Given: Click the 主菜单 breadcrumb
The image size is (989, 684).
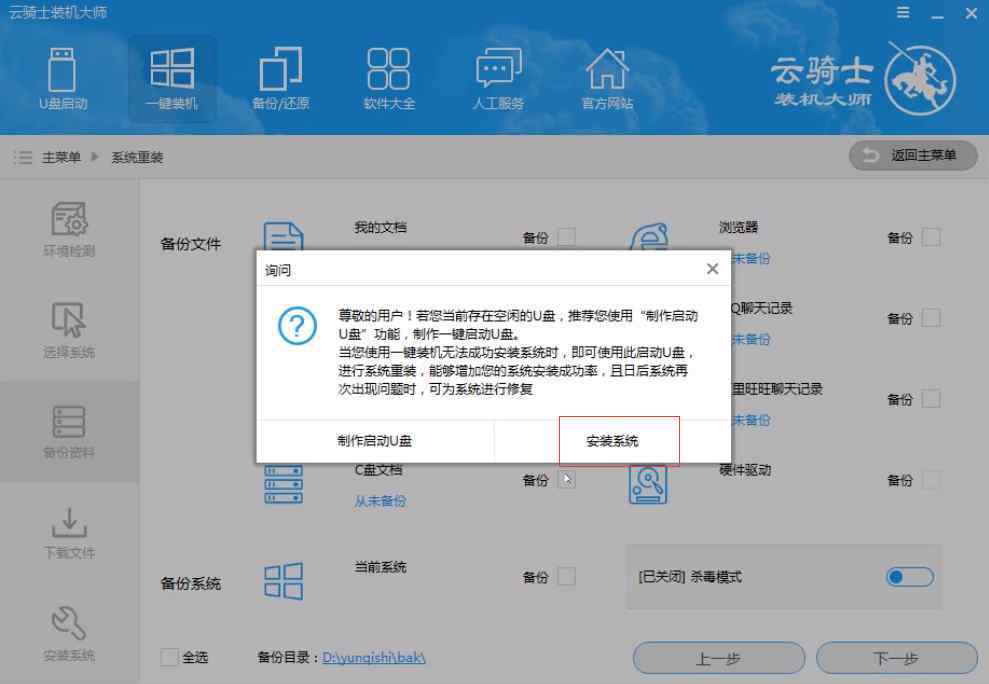Looking at the screenshot, I should [x=61, y=157].
